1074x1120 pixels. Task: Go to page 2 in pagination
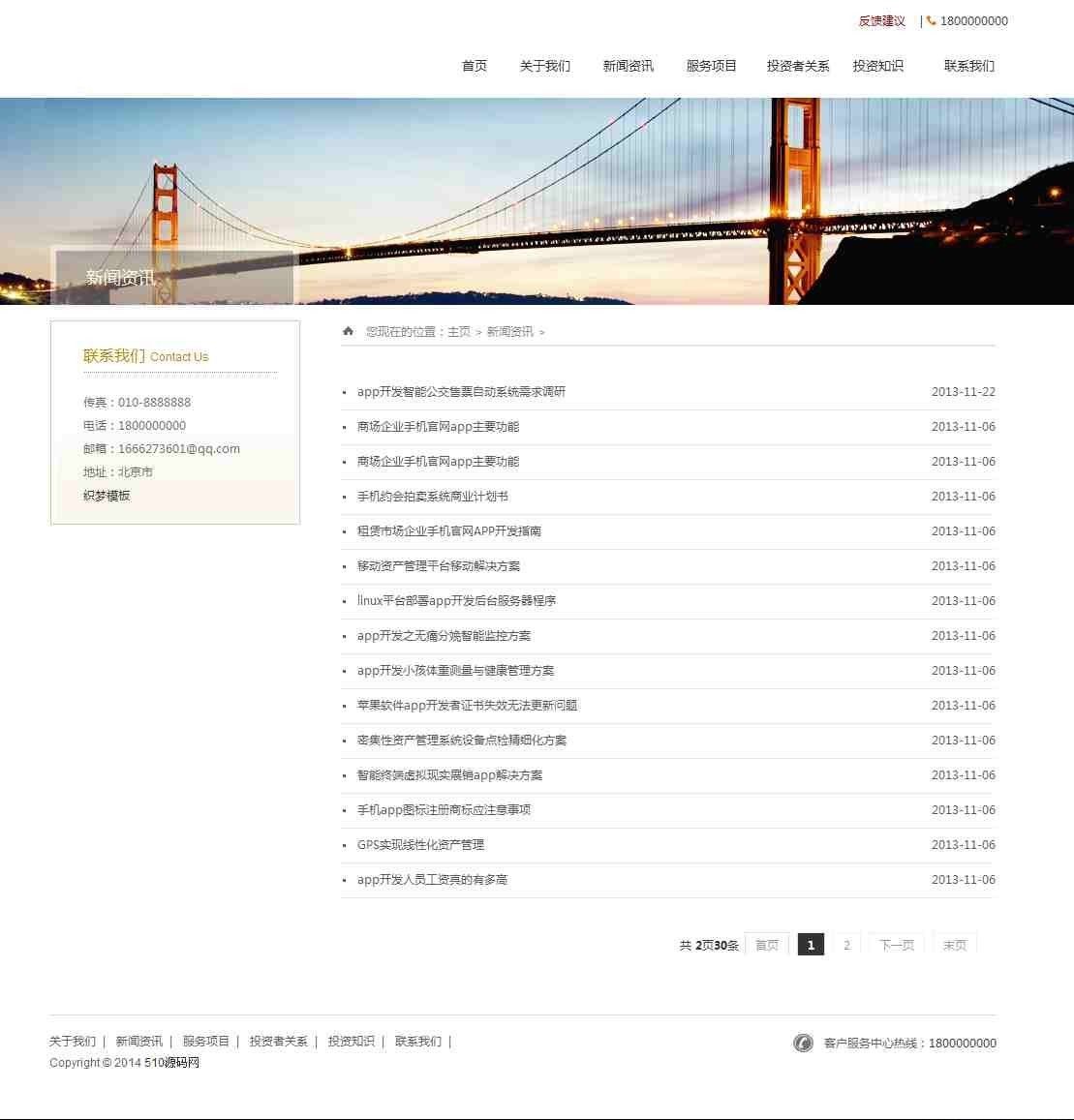[846, 945]
